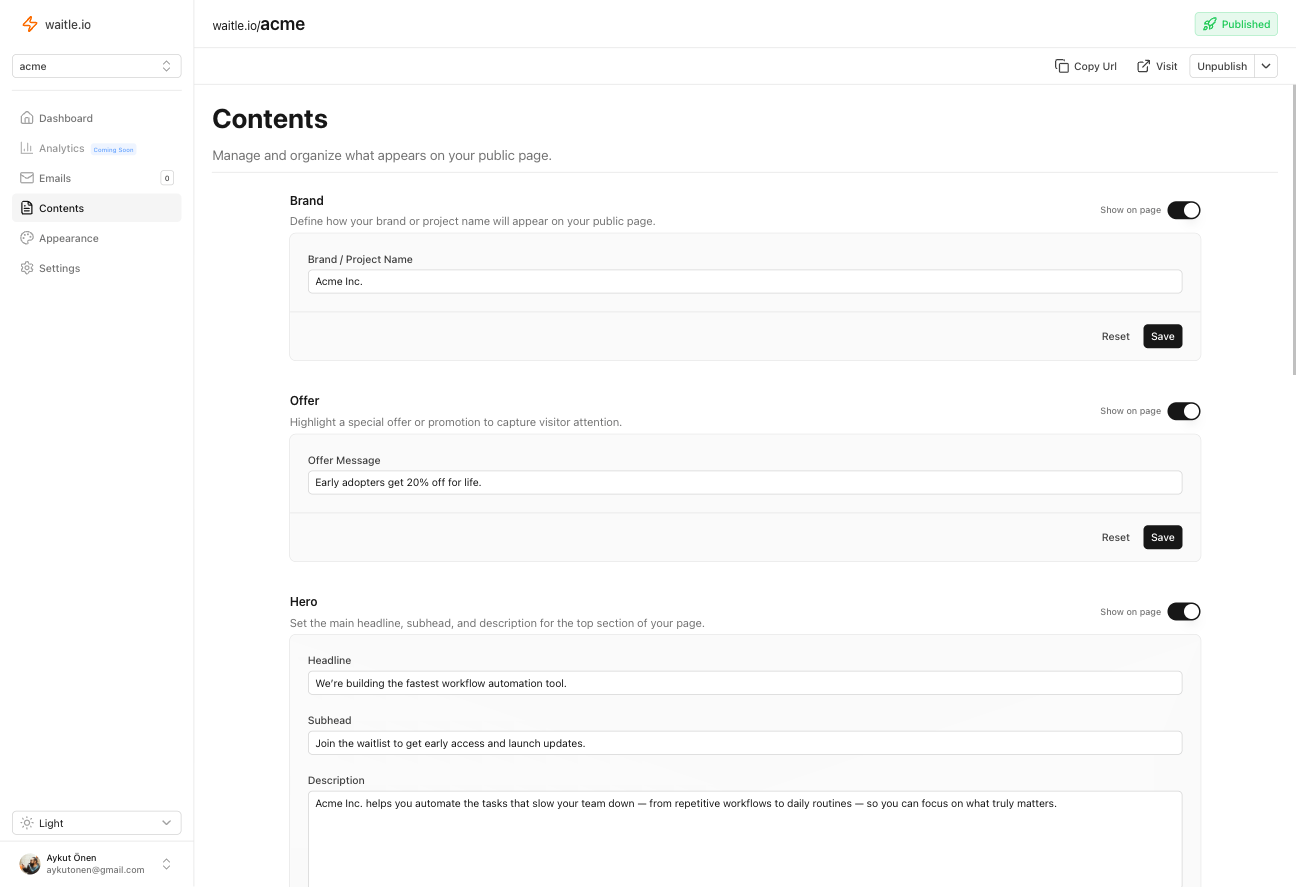Open the Dashboard from the sidebar

[65, 118]
